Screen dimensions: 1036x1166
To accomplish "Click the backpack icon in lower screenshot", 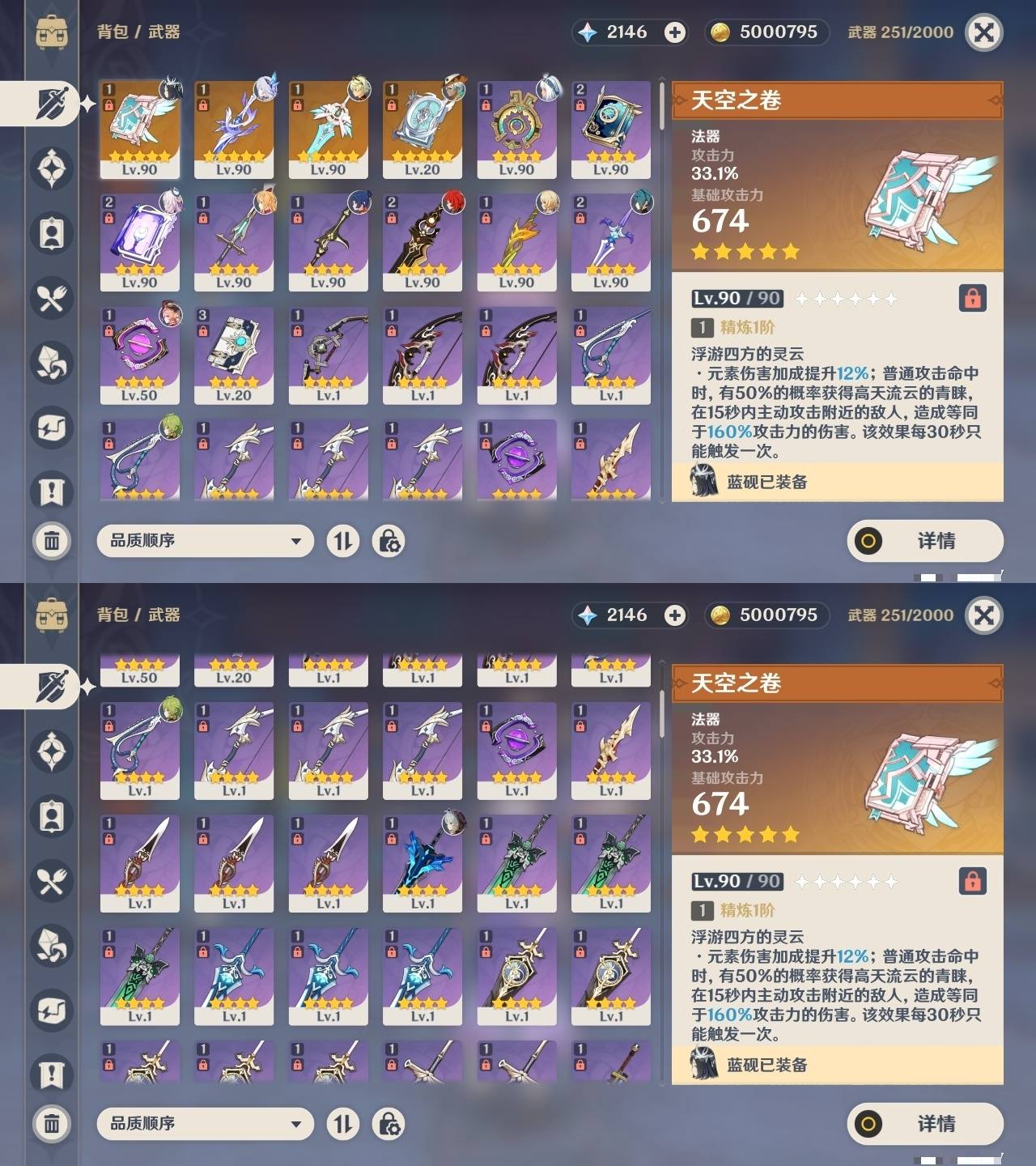I will 52,615.
